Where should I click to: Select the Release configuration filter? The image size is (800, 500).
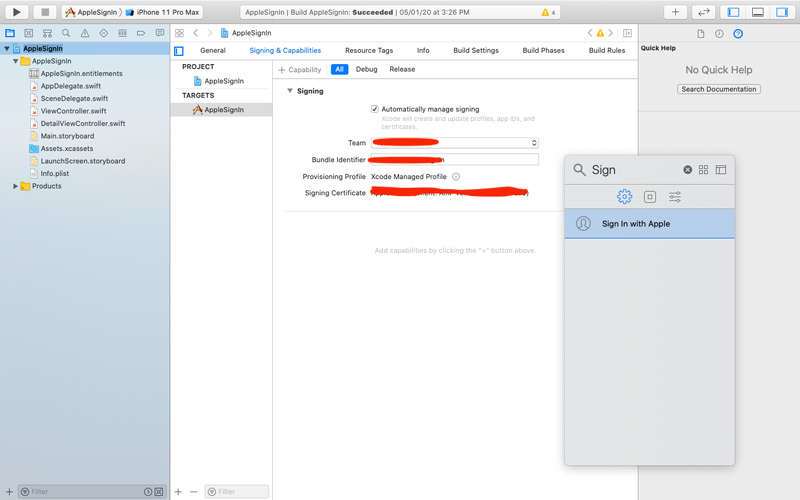point(402,69)
